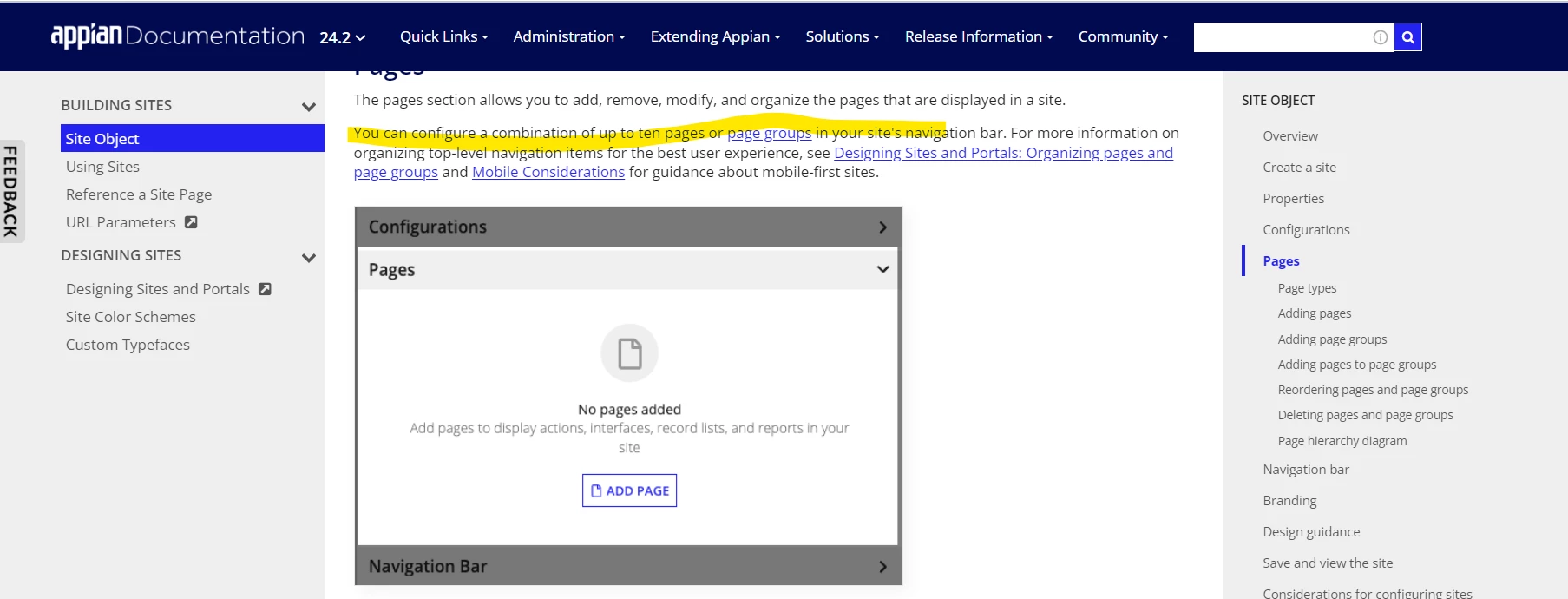Open the version 24.2 dropdown

[x=343, y=37]
